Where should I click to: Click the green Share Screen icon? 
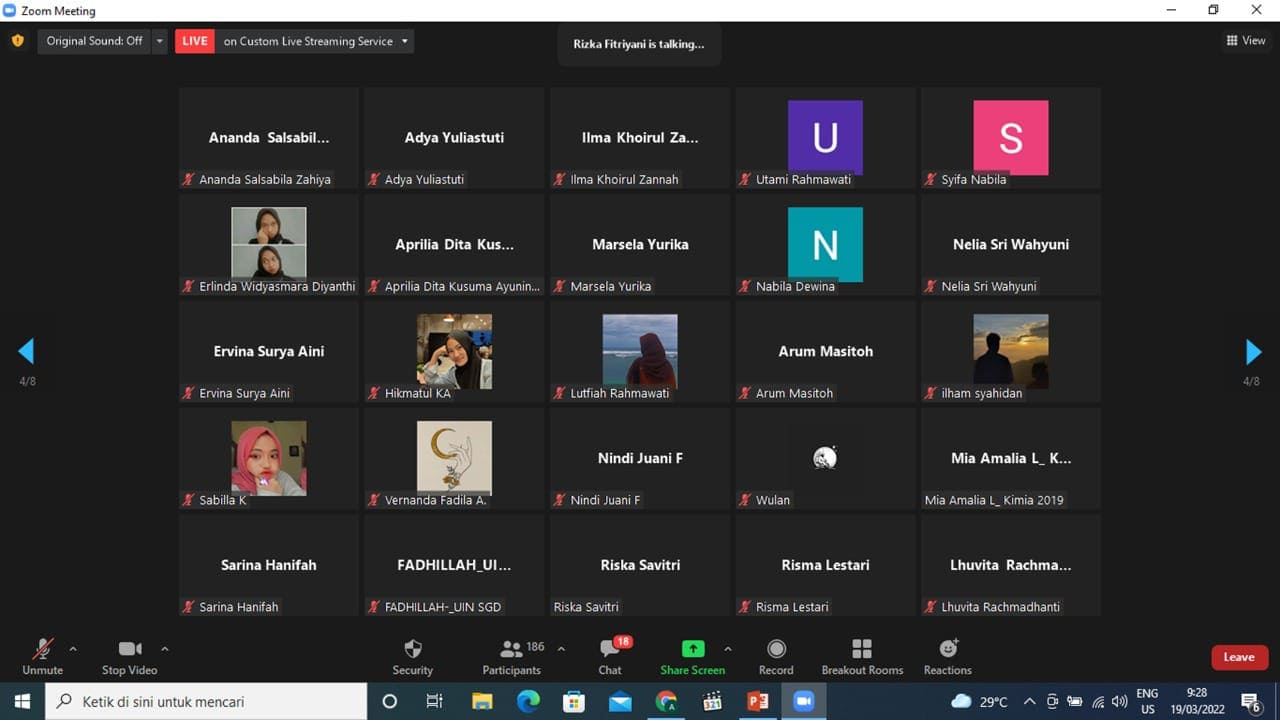click(692, 649)
